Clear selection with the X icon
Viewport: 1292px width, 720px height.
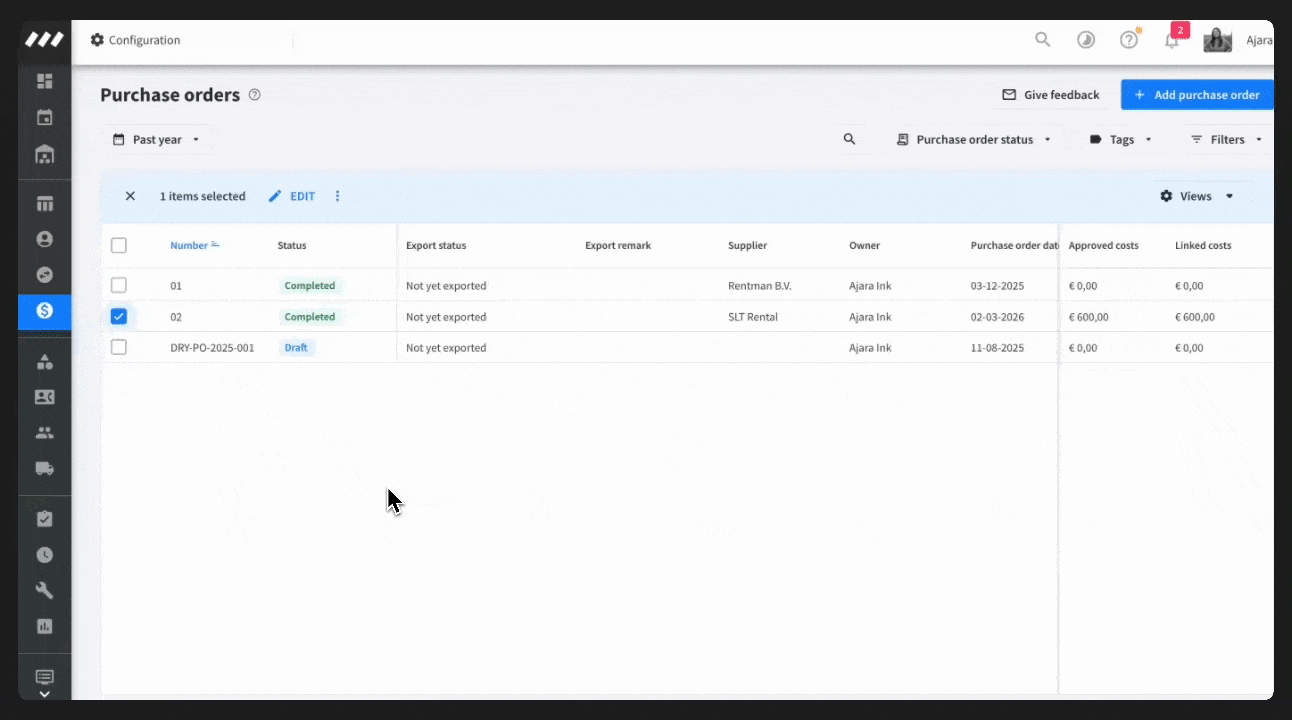pyautogui.click(x=130, y=196)
